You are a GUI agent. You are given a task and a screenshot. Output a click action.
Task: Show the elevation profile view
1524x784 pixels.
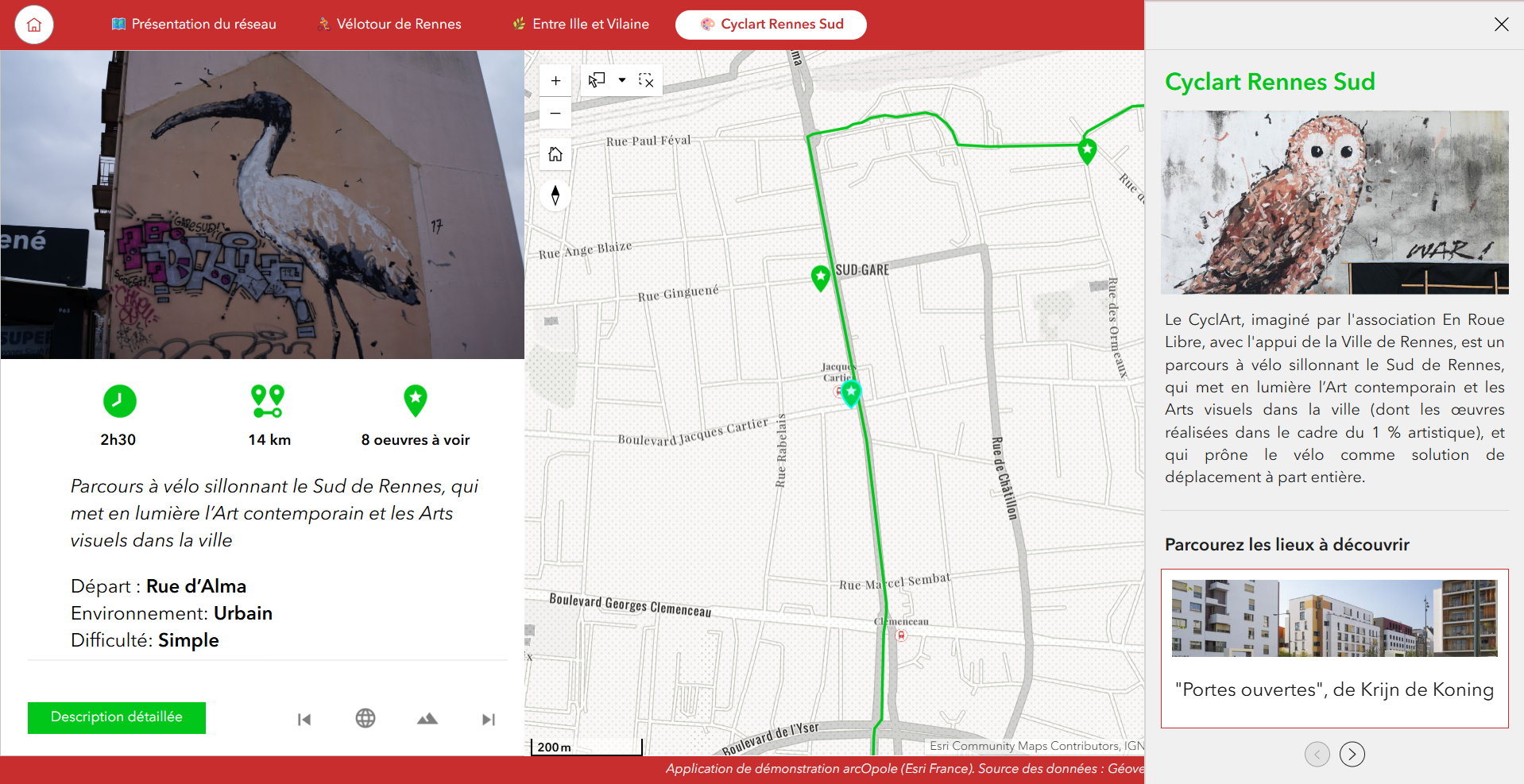click(x=427, y=719)
